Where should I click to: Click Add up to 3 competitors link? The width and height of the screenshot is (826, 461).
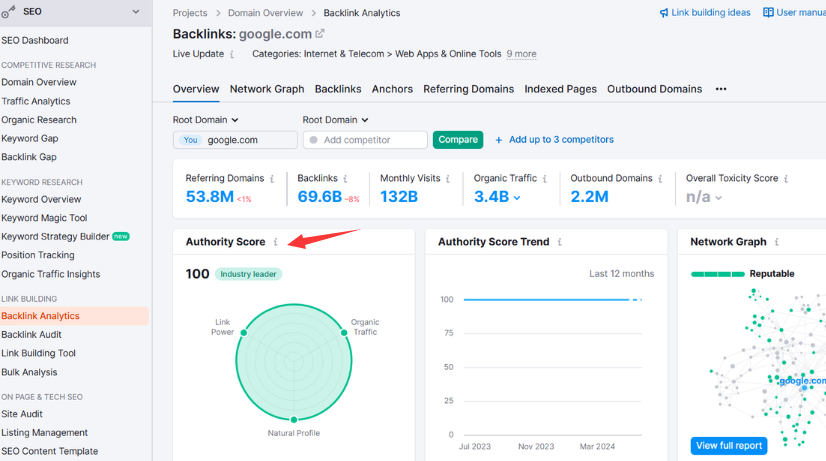click(x=554, y=140)
